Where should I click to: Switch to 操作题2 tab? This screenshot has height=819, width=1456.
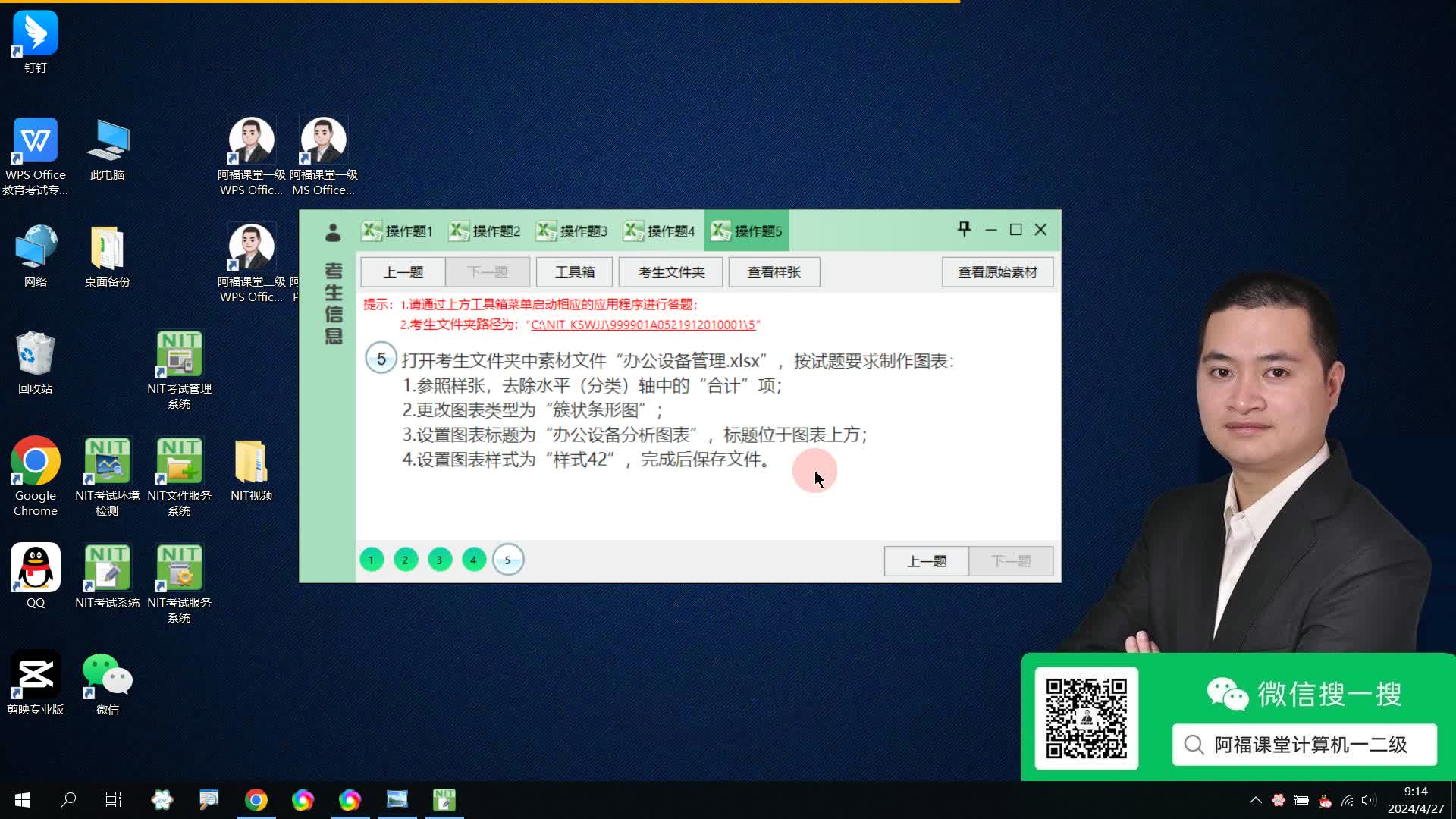pyautogui.click(x=485, y=231)
